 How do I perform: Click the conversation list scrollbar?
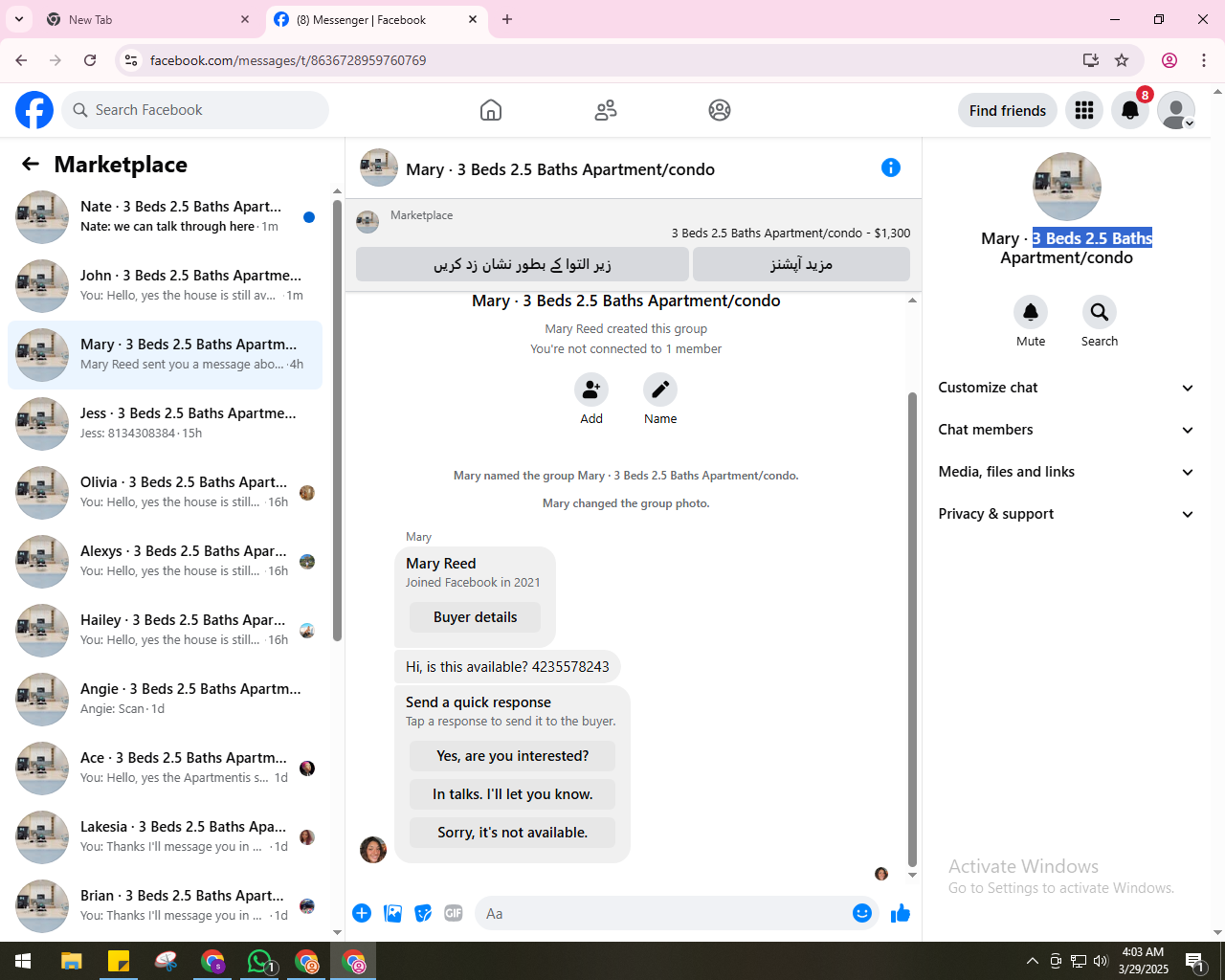(x=337, y=421)
